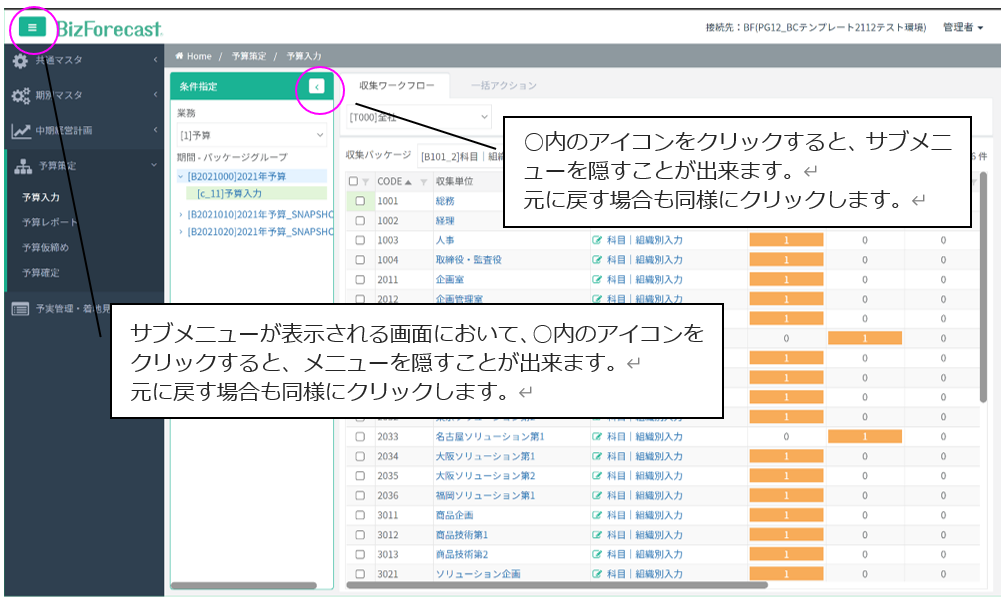Click the 期別マスタ gears icon
This screenshot has height=600, width=1001.
point(20,96)
